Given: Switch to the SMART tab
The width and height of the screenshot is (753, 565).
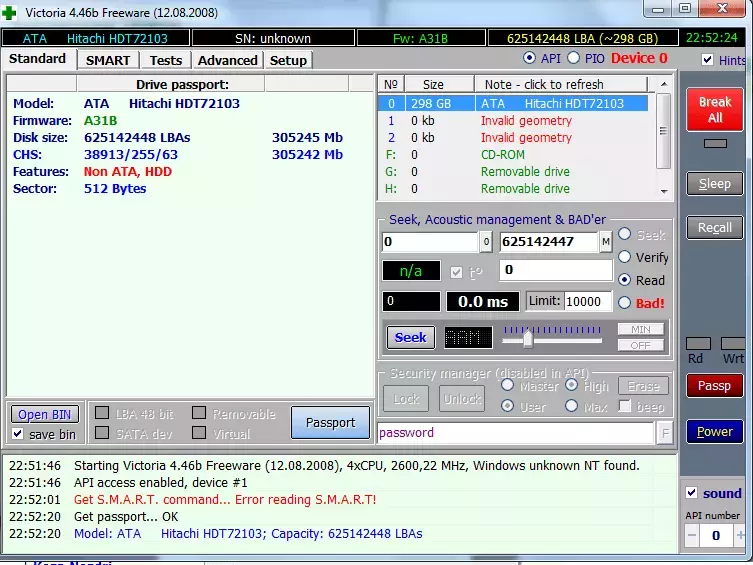Looking at the screenshot, I should click(x=108, y=60).
